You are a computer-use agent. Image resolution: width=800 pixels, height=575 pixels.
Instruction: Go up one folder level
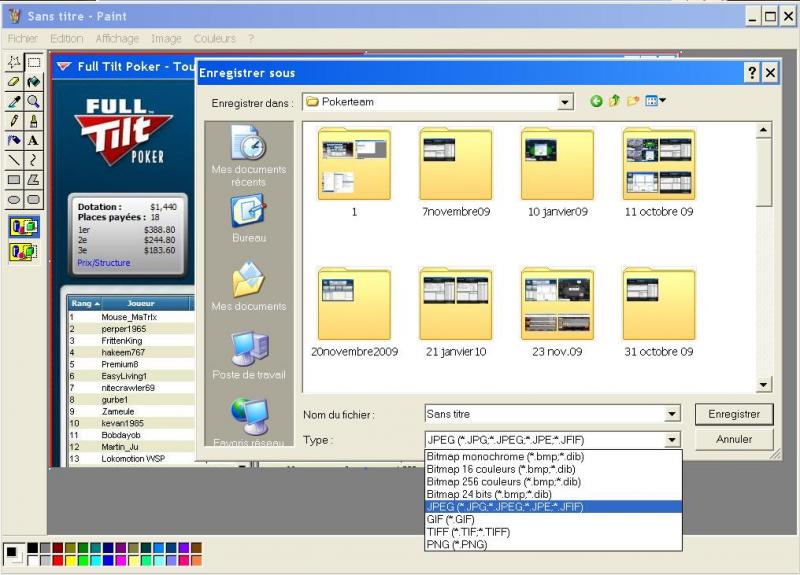(x=615, y=101)
